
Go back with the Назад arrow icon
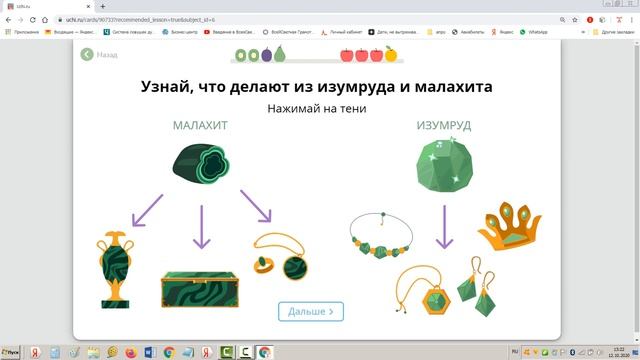[x=87, y=54]
